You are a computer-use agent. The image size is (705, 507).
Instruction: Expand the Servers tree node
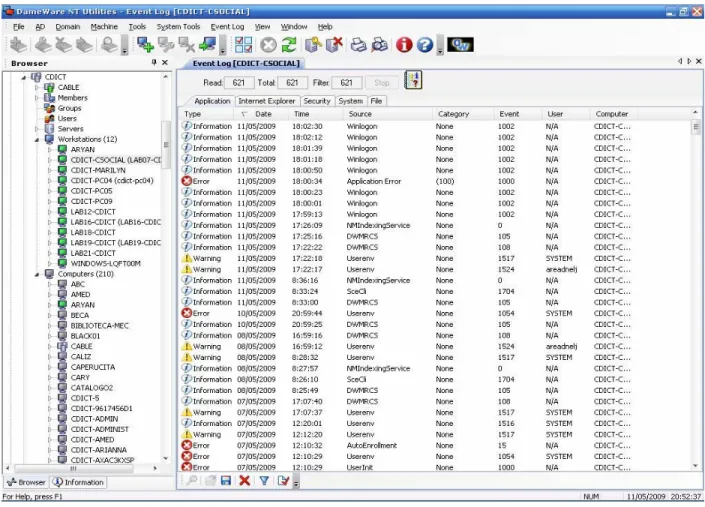(x=37, y=129)
